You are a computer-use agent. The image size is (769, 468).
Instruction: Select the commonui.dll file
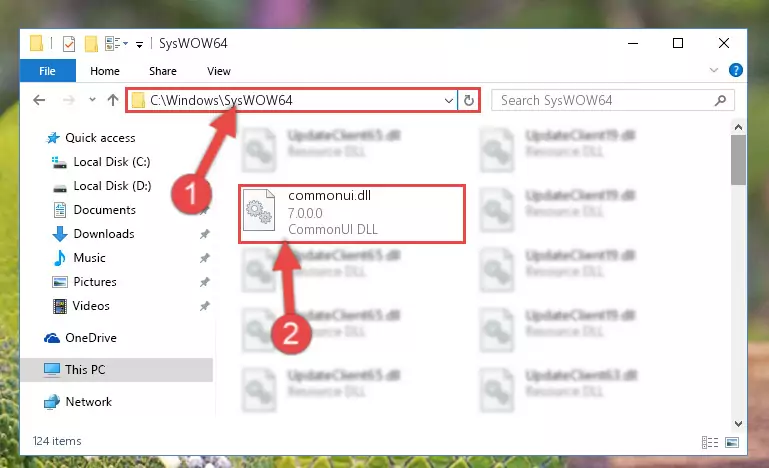[x=352, y=214]
